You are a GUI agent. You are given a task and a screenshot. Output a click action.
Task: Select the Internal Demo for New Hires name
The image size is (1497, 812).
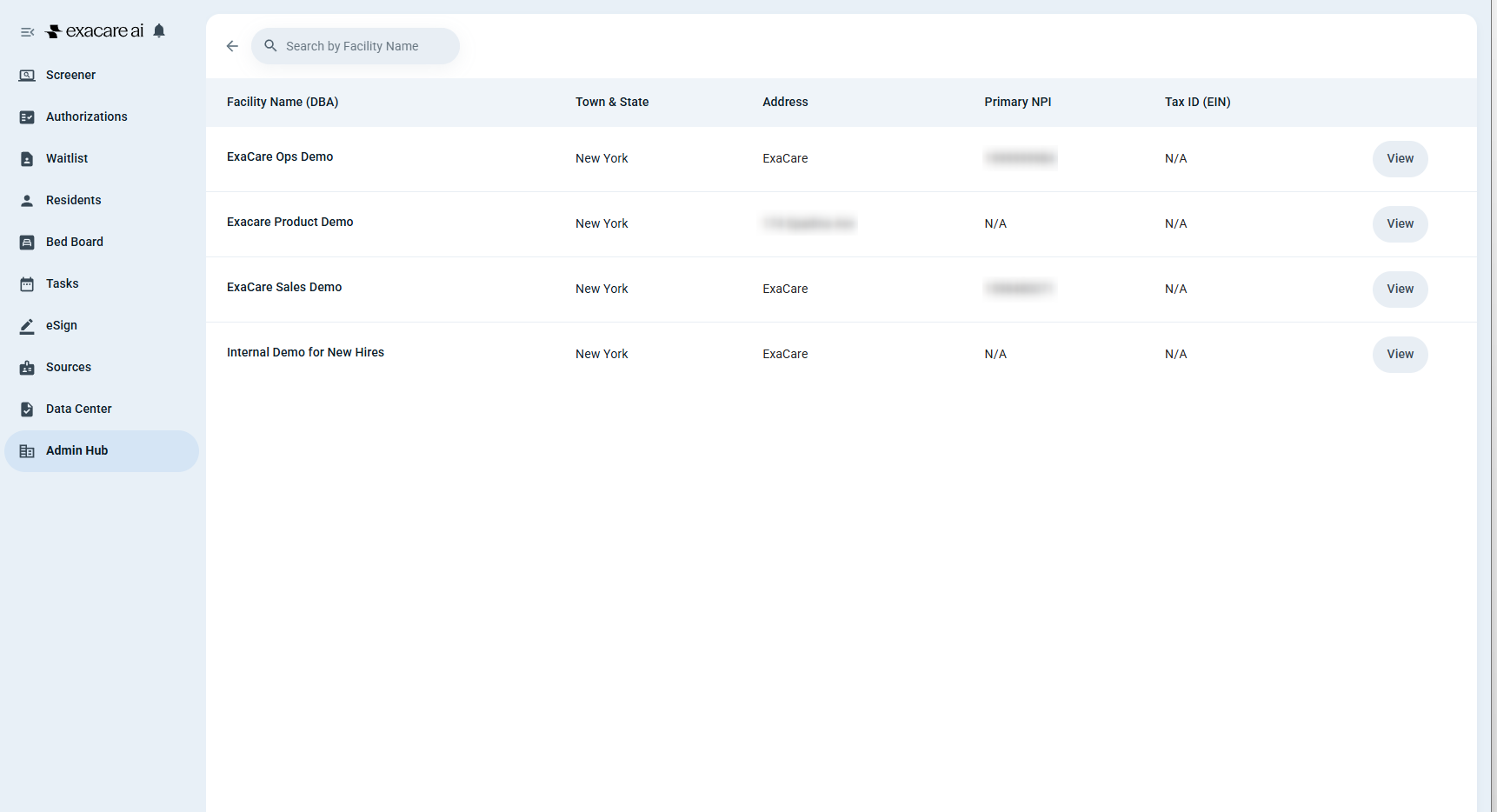[305, 352]
